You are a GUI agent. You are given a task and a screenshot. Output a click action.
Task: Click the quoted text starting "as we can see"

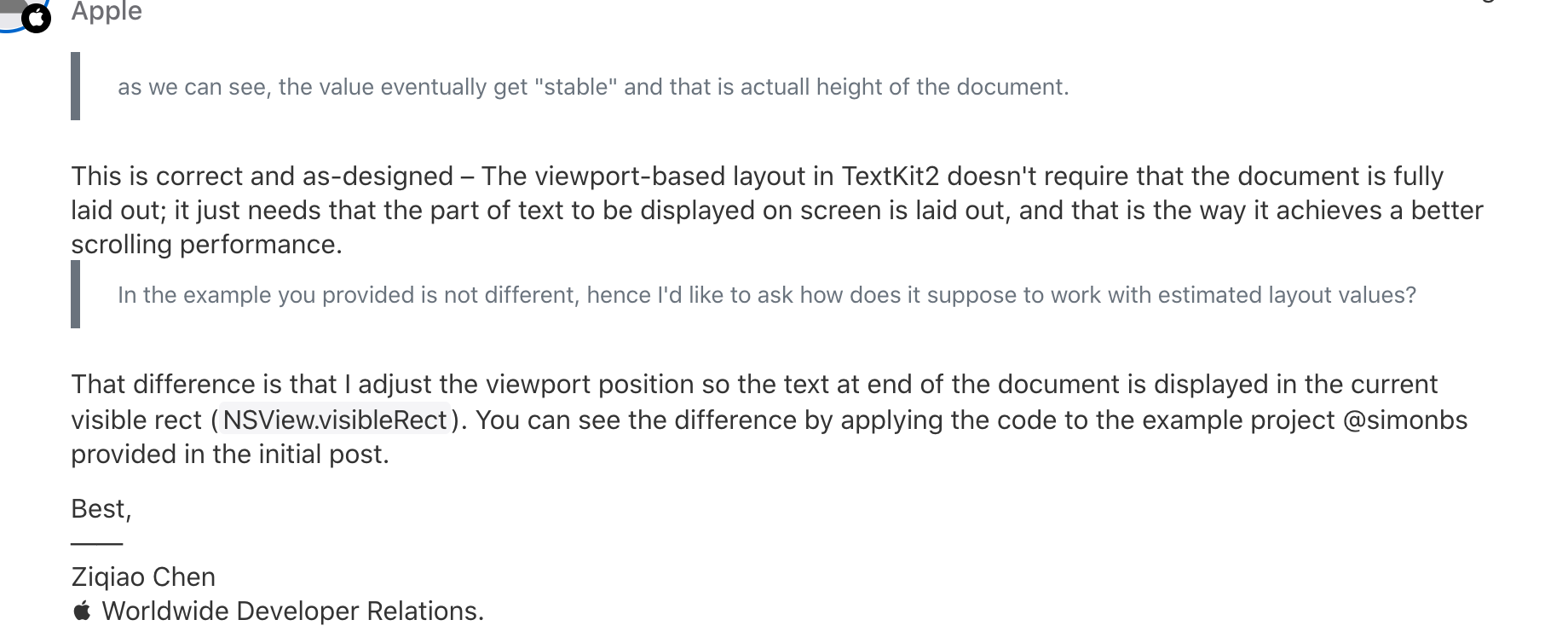pyautogui.click(x=593, y=87)
